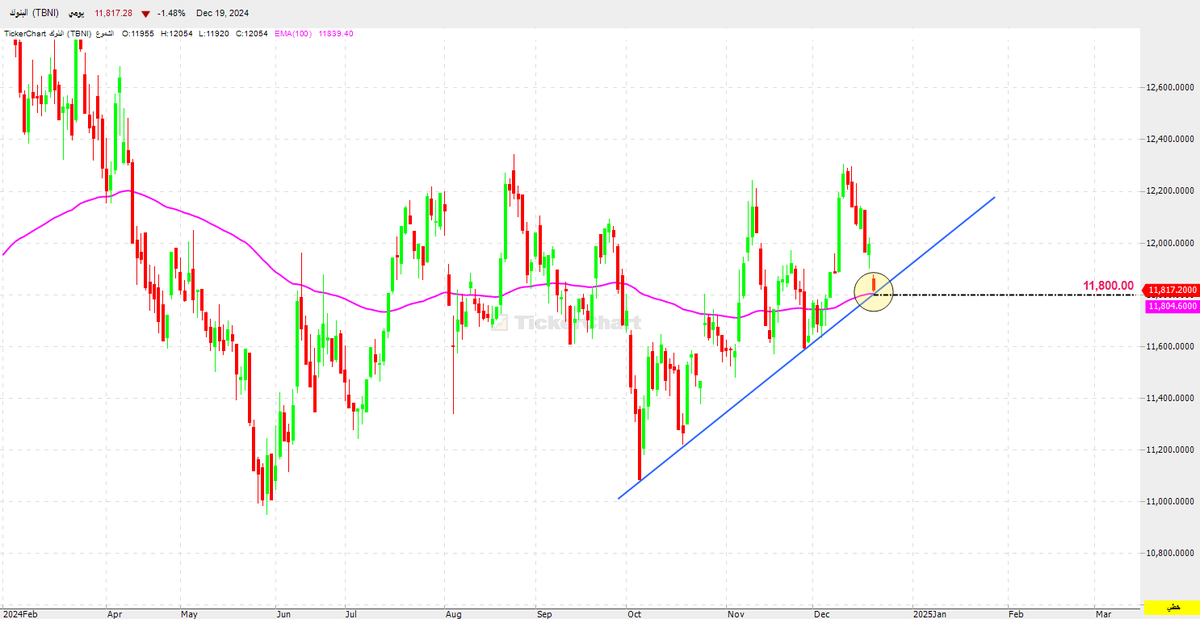This screenshot has height=619, width=1200.
Task: Click the red 11,800.00 level label
Action: pos(1108,286)
